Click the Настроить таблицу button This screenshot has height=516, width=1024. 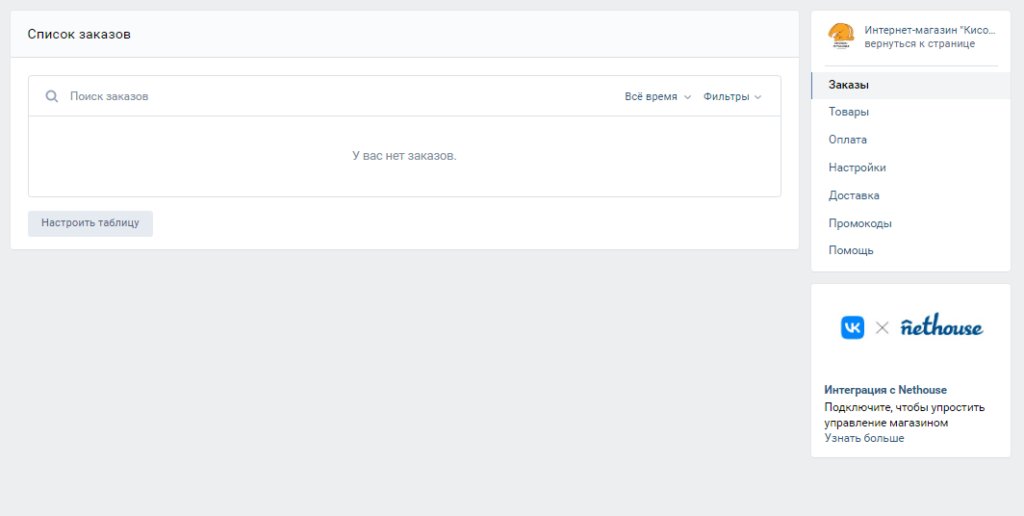click(90, 223)
